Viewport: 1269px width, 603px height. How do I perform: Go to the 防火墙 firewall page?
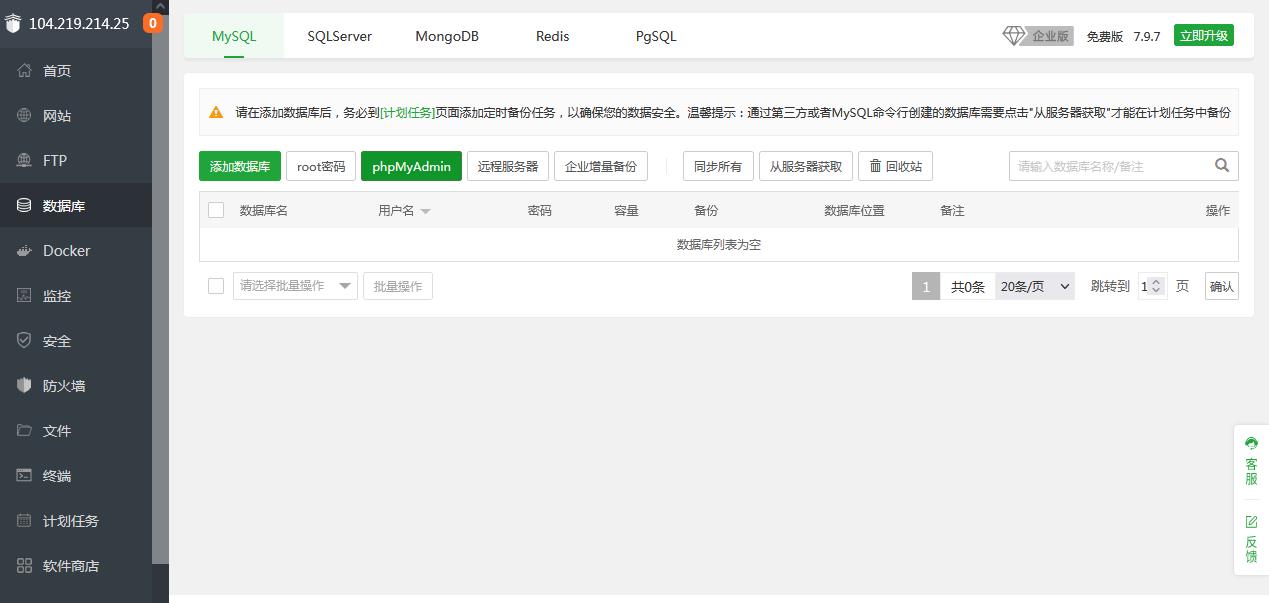(62, 385)
